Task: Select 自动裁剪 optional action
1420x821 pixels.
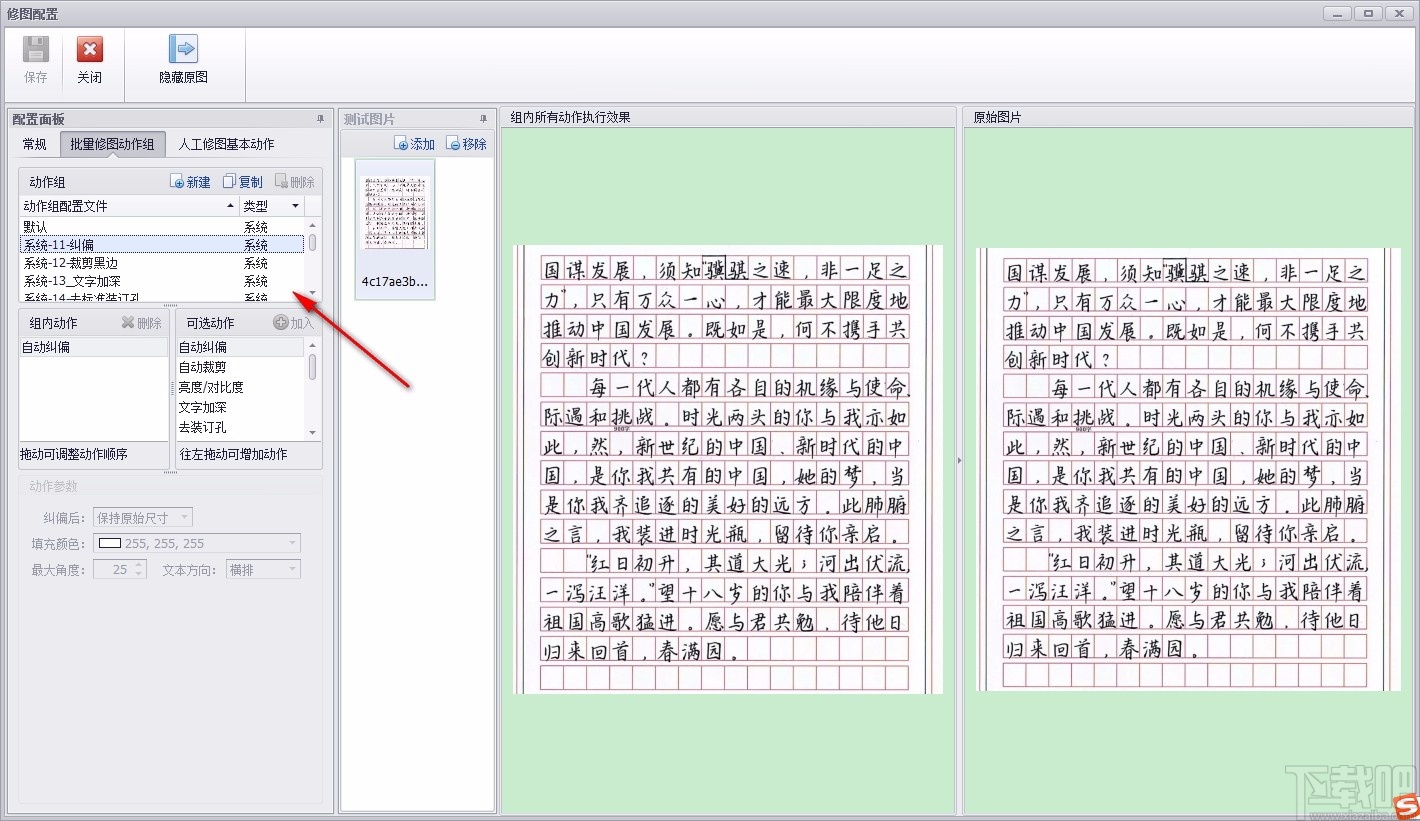Action: click(x=241, y=367)
